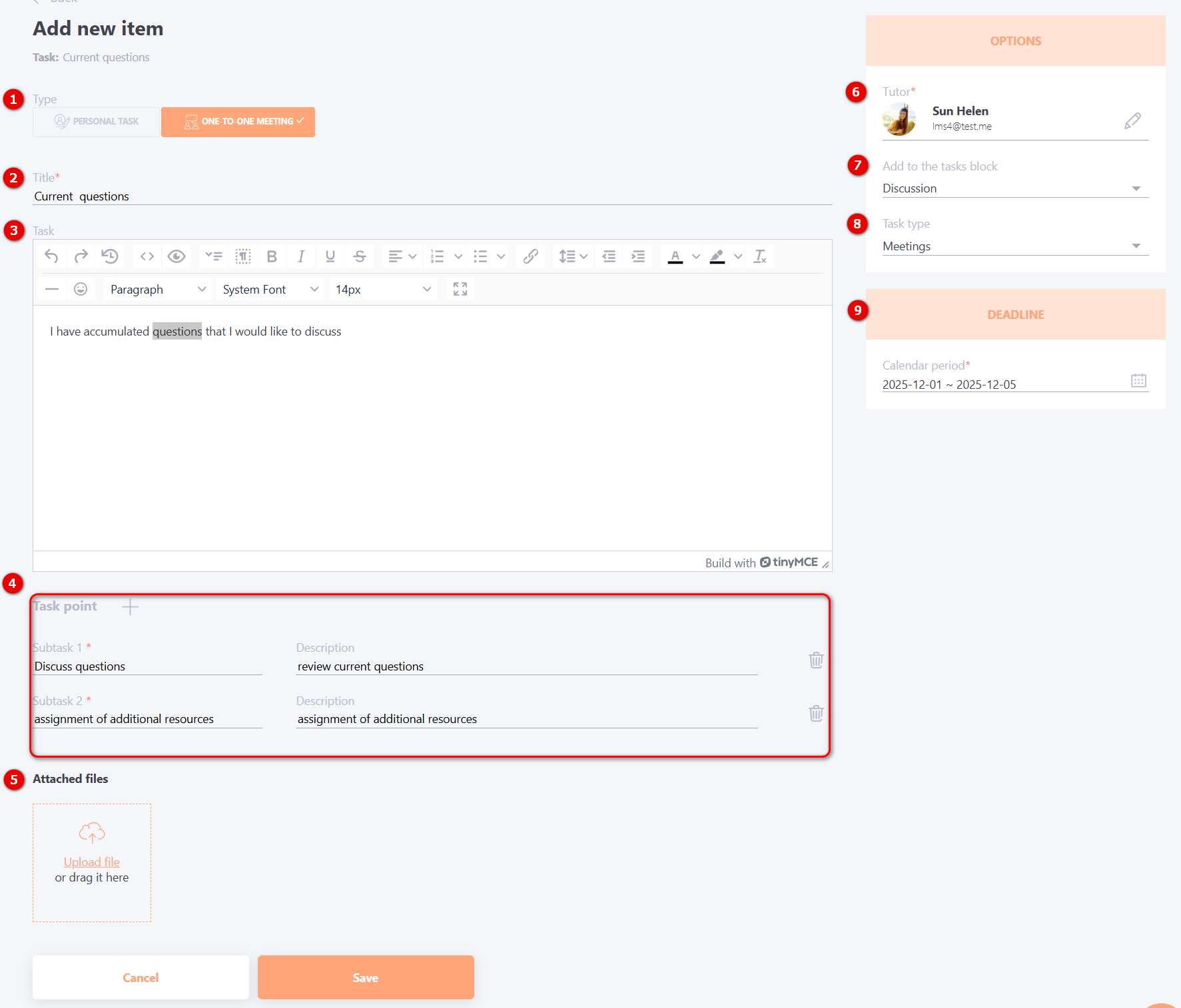Click the Upload file link
This screenshot has height=1008, width=1181.
92,862
